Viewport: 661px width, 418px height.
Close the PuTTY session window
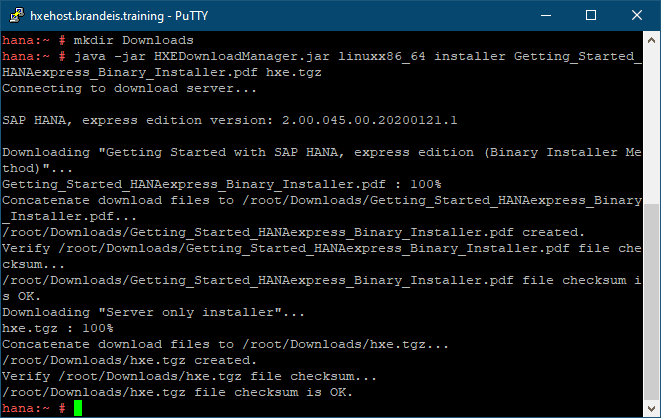(x=637, y=16)
